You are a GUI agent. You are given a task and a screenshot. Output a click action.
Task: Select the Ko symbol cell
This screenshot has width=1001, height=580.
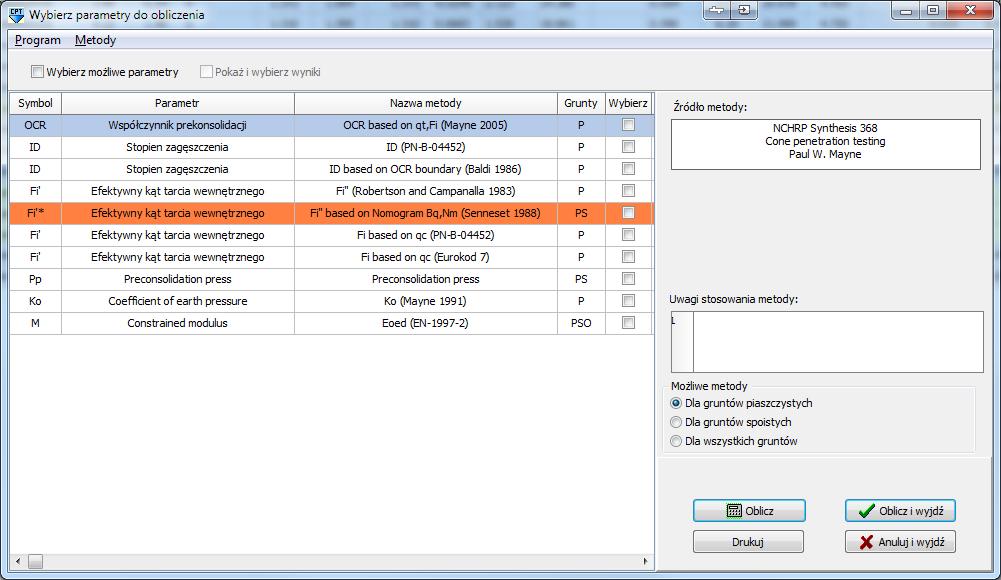(35, 301)
